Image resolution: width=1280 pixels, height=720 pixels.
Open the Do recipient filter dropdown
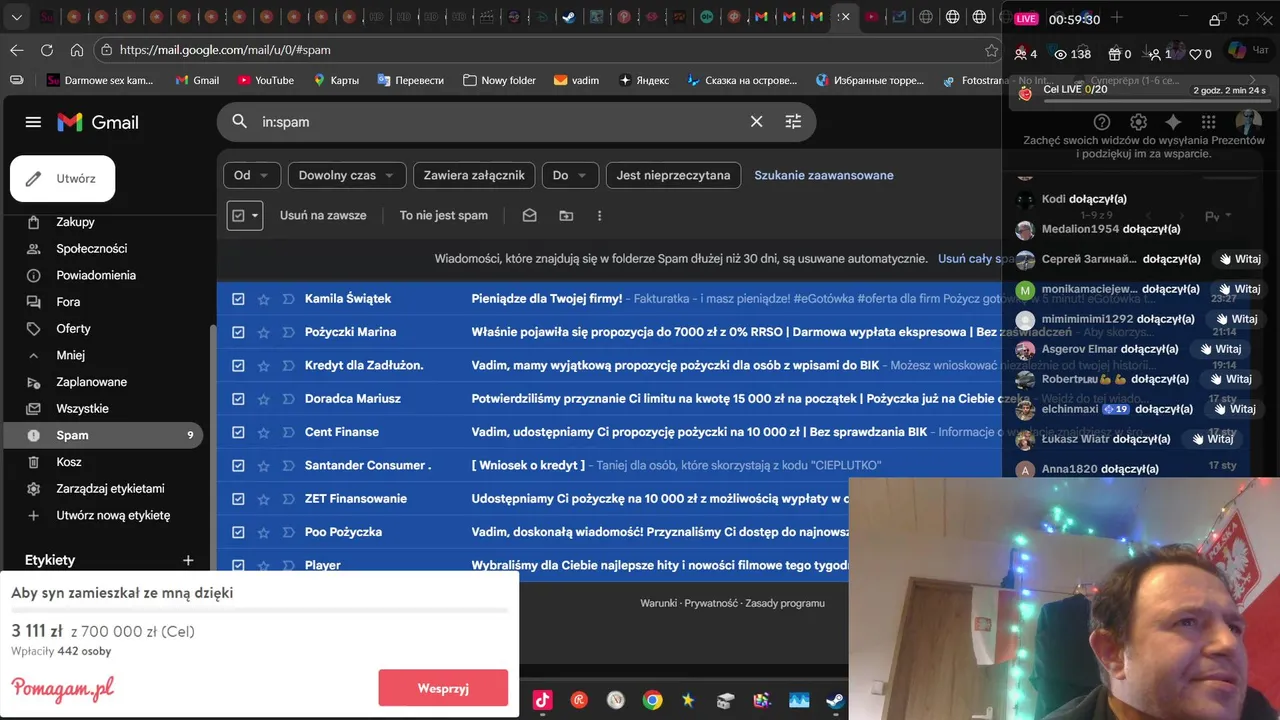tap(570, 175)
